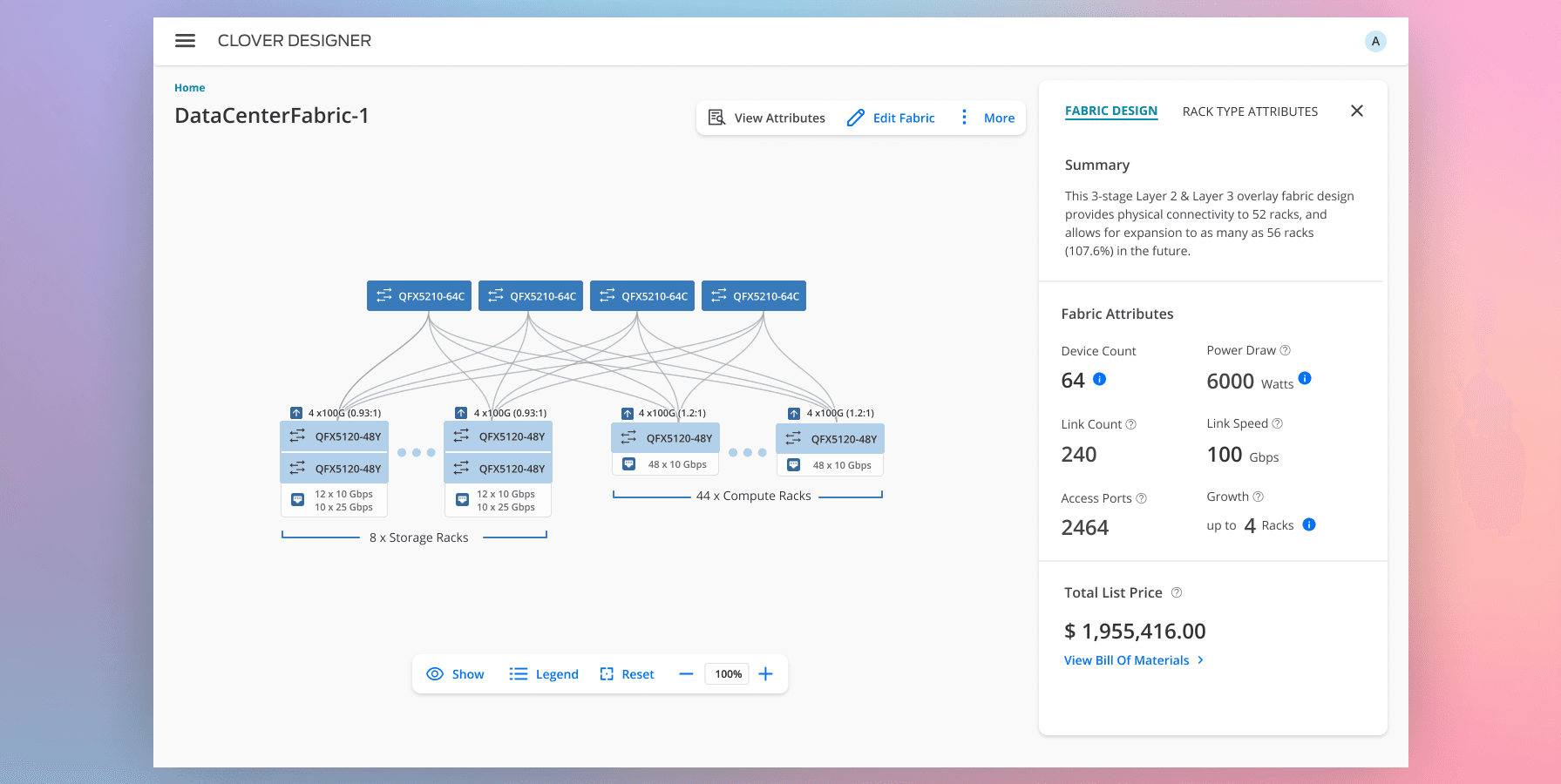Click the first compute rack 48 x 10 Gbps port icon
1561x784 pixels.
(x=628, y=464)
